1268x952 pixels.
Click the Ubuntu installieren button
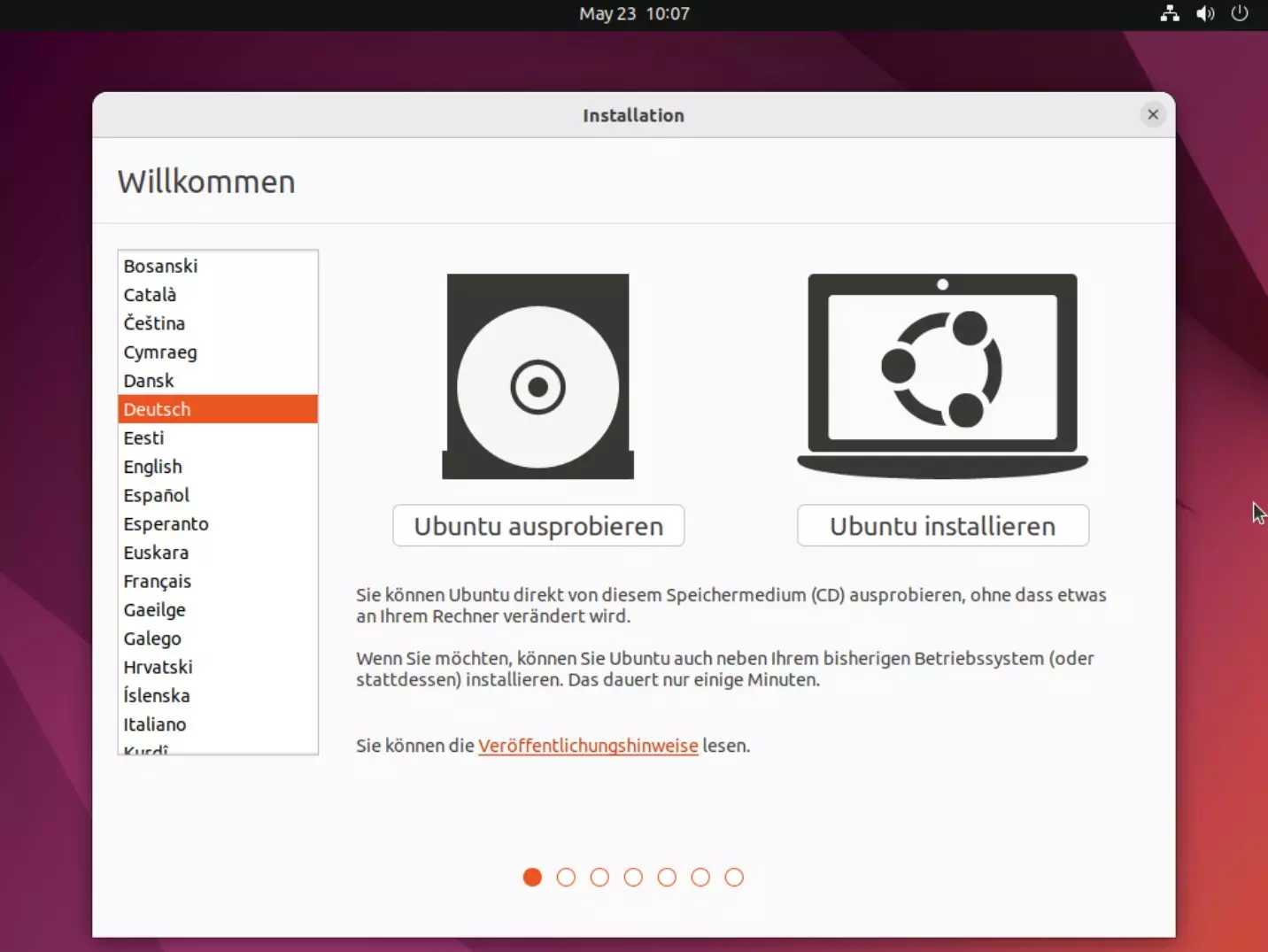tap(942, 525)
